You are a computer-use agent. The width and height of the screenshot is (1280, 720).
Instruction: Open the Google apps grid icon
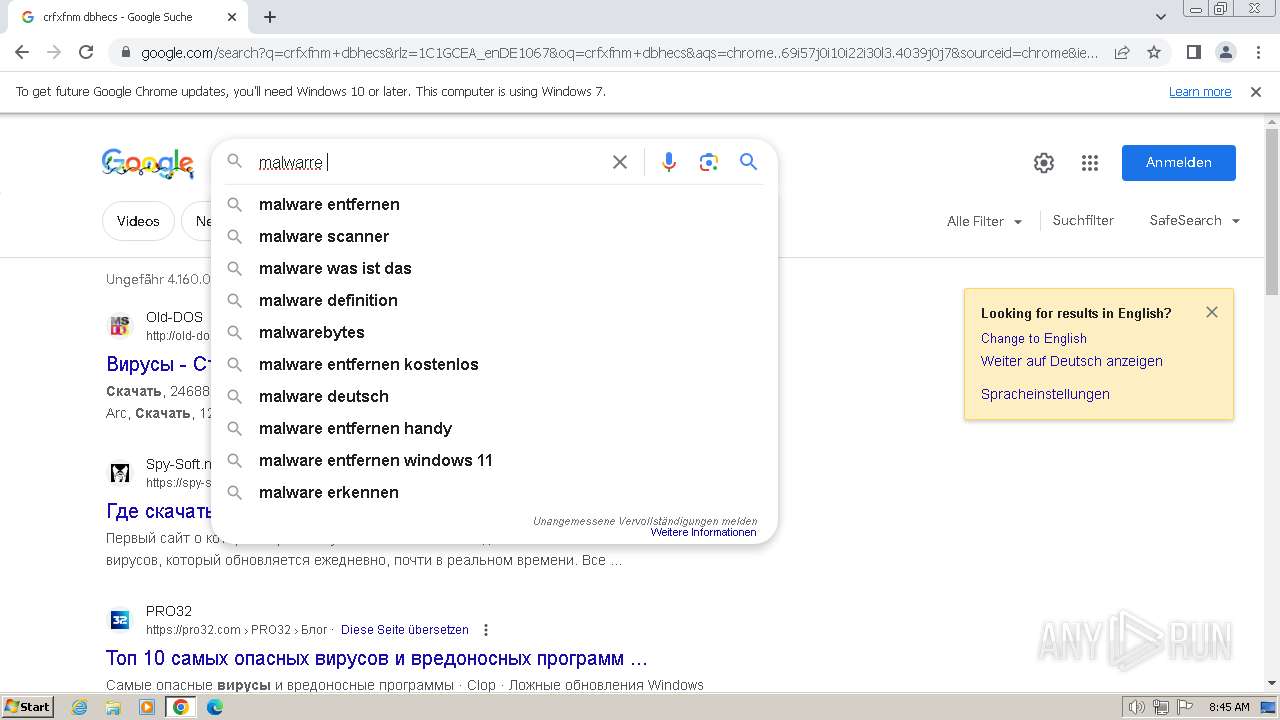[1090, 163]
